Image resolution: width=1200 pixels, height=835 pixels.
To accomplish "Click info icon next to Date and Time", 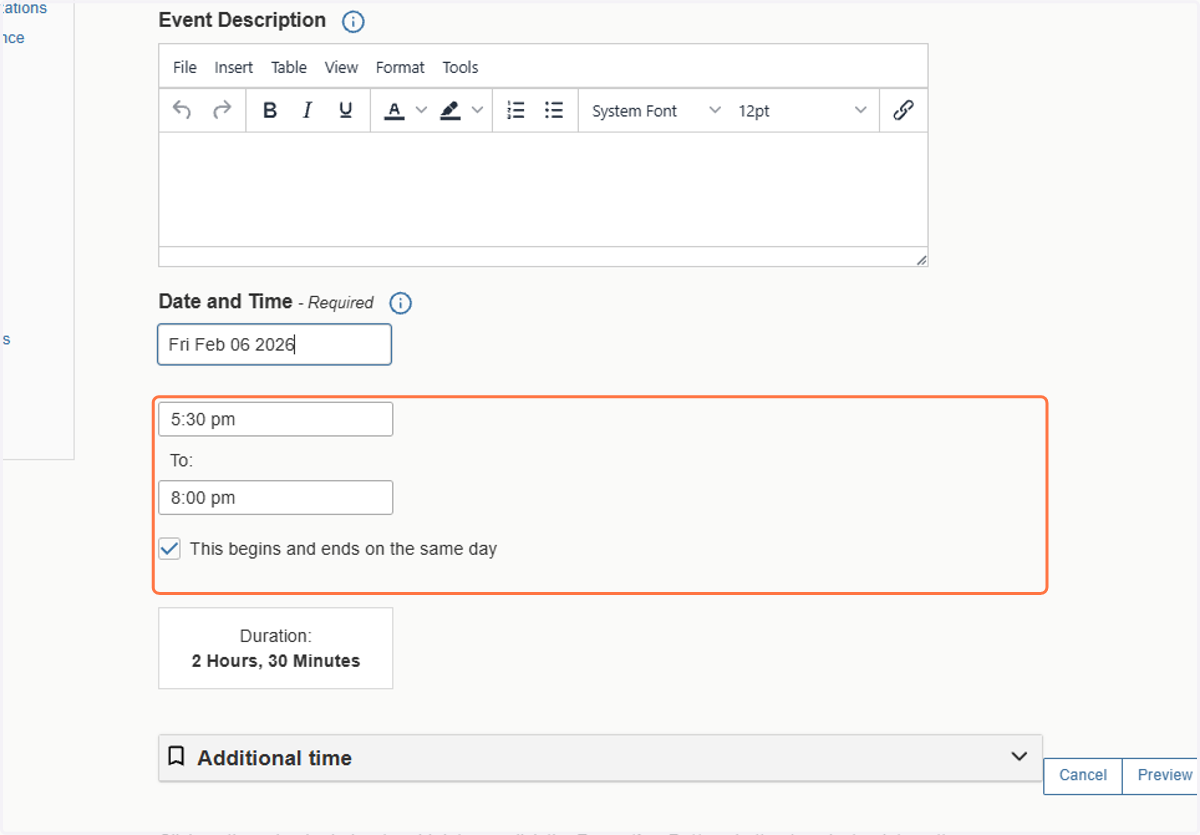I will (400, 303).
